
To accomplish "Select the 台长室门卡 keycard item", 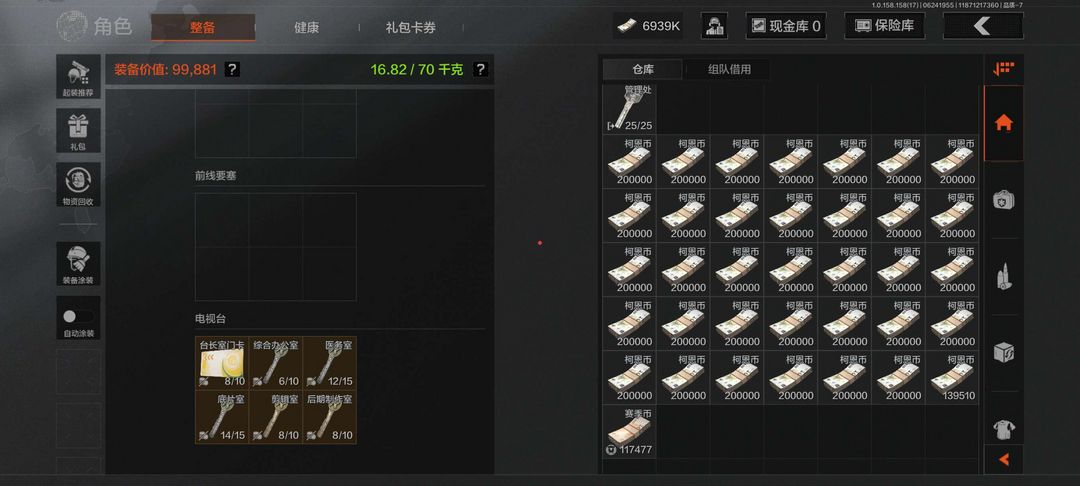I will [222, 363].
